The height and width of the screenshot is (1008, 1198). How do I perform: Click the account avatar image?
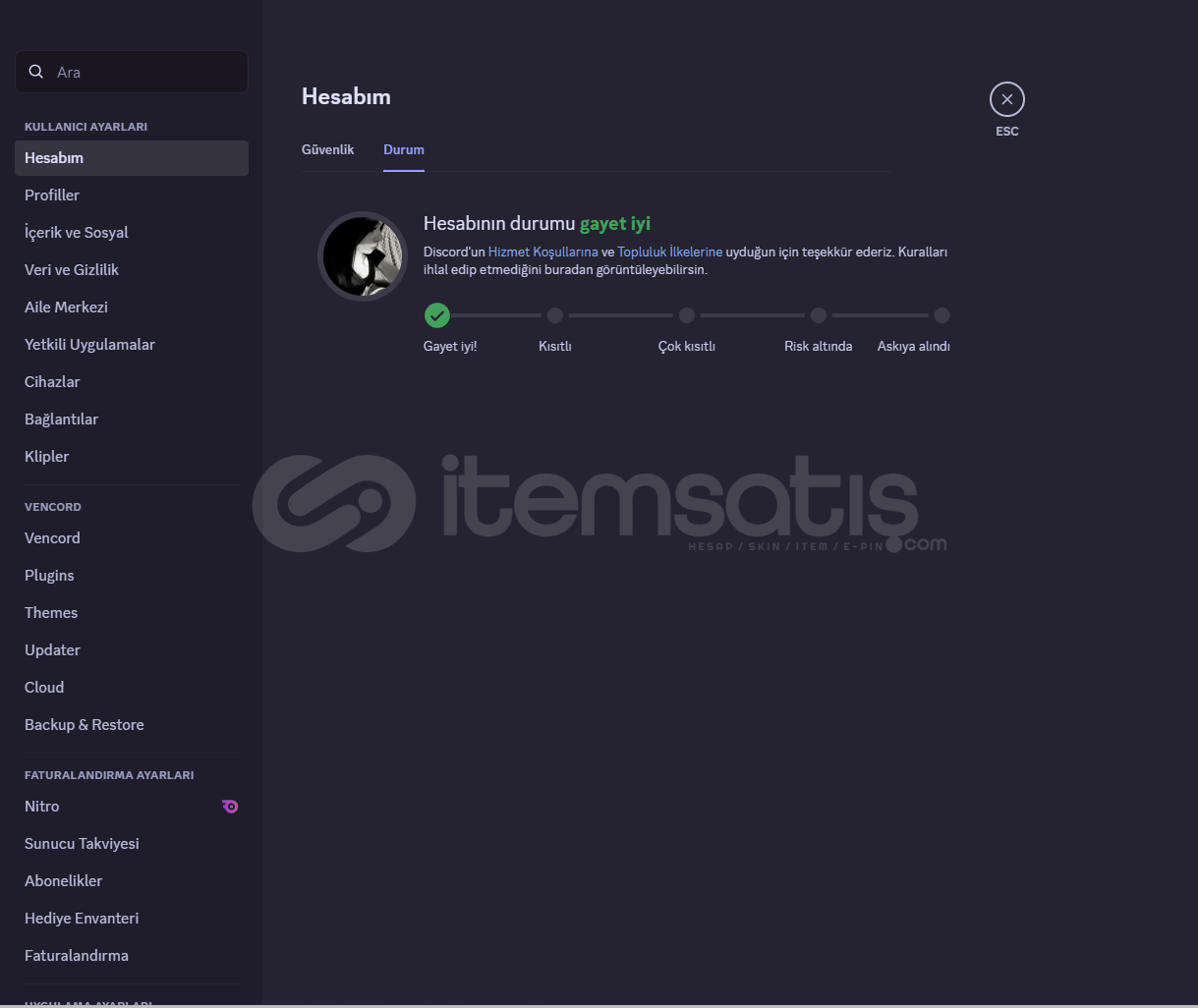[x=363, y=256]
